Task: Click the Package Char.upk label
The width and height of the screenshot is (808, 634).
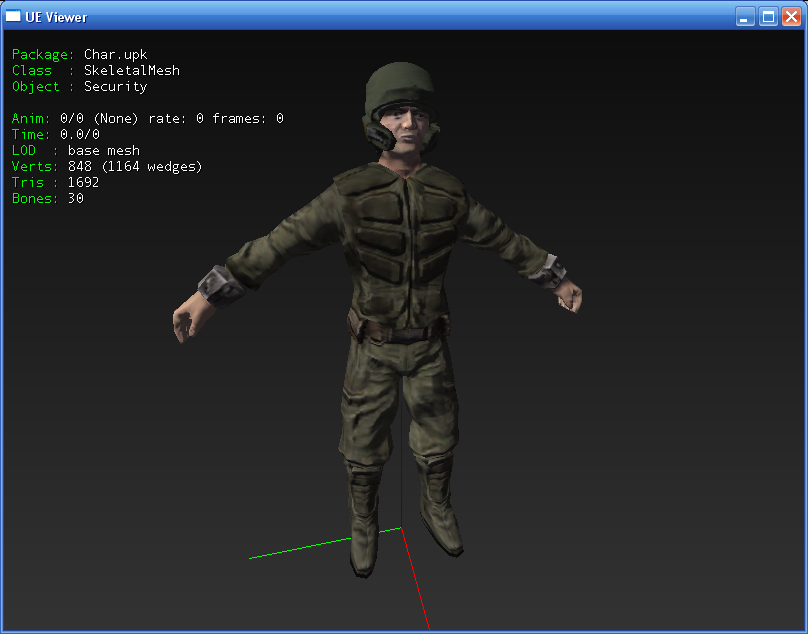Action: tap(79, 55)
